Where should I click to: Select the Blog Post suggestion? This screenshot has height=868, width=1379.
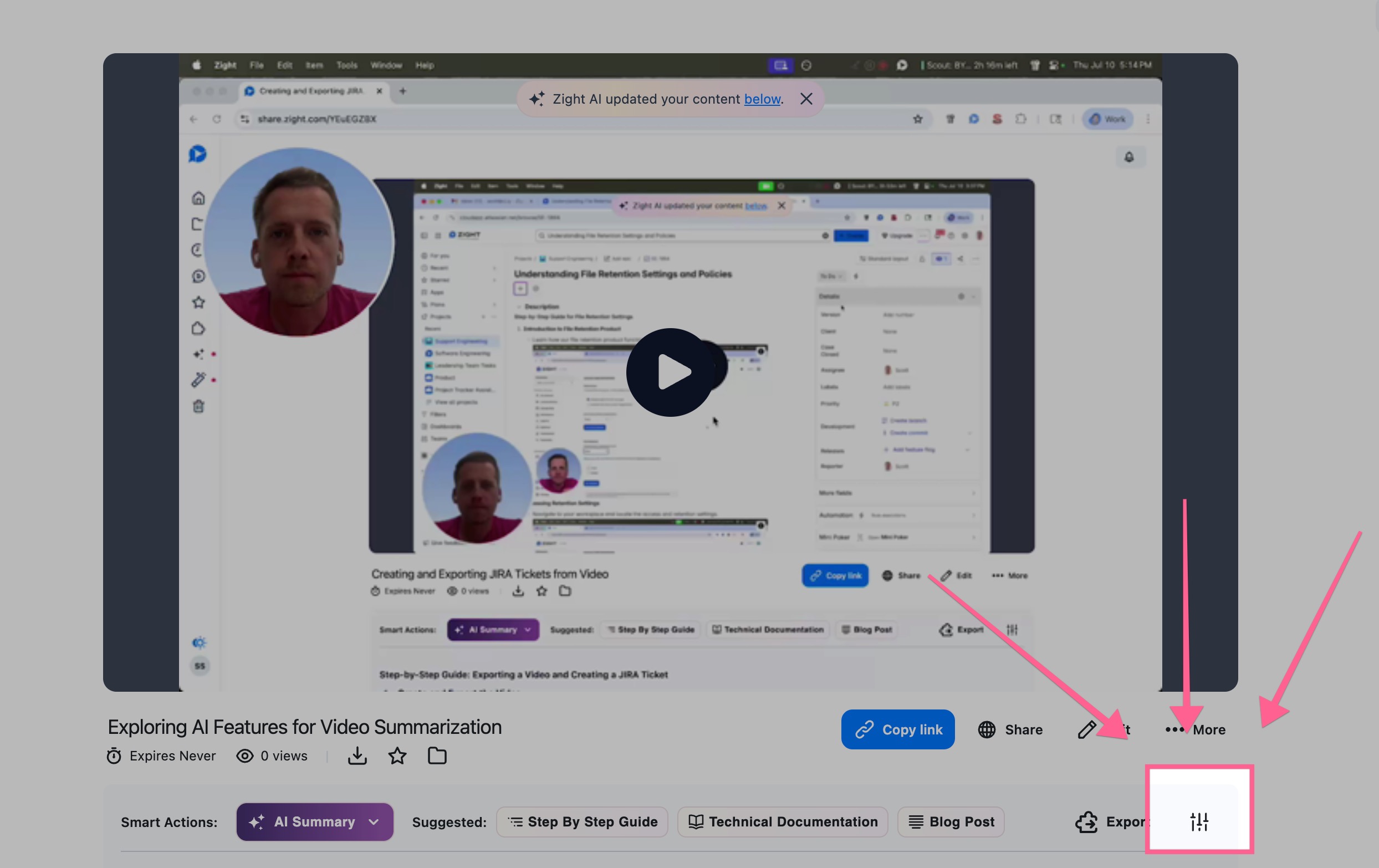pos(951,821)
